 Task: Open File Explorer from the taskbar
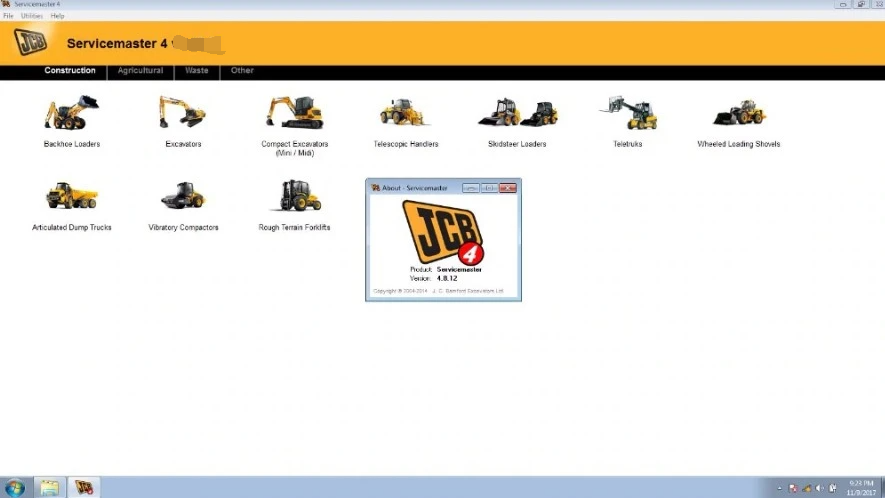(x=49, y=488)
